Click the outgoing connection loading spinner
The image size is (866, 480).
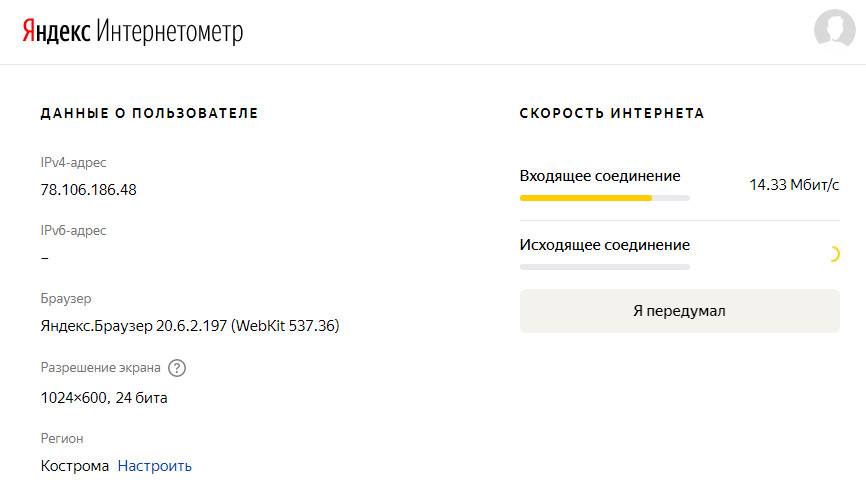click(832, 254)
